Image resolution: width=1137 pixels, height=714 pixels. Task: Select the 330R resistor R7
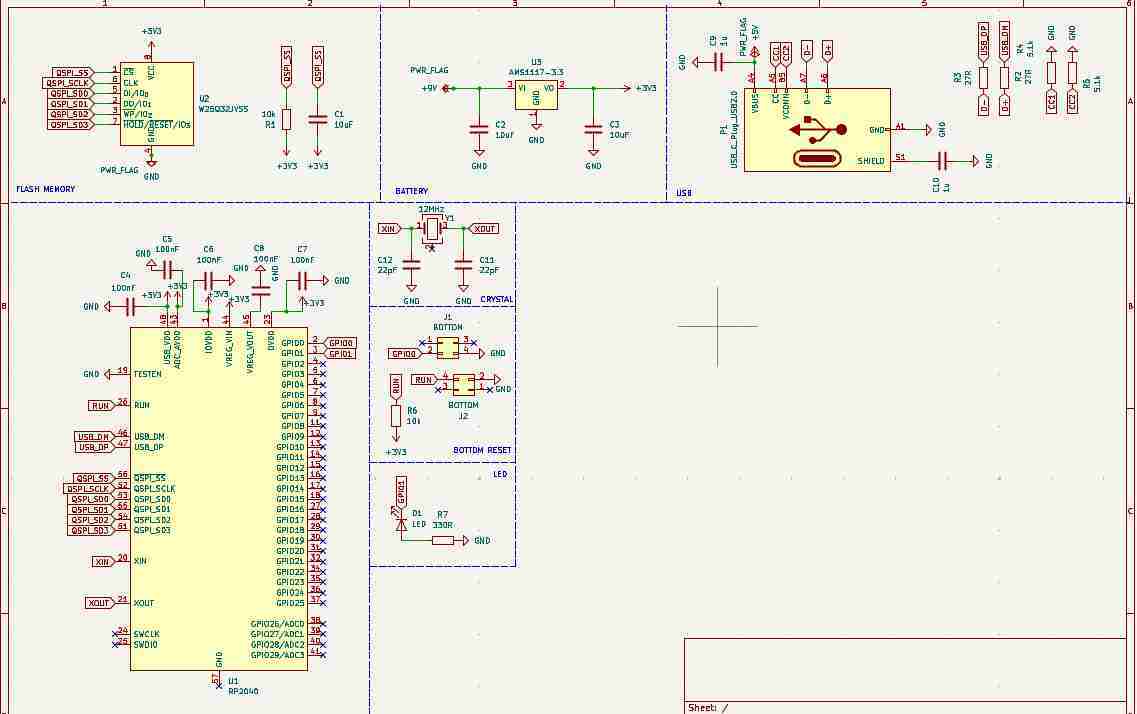click(x=441, y=540)
